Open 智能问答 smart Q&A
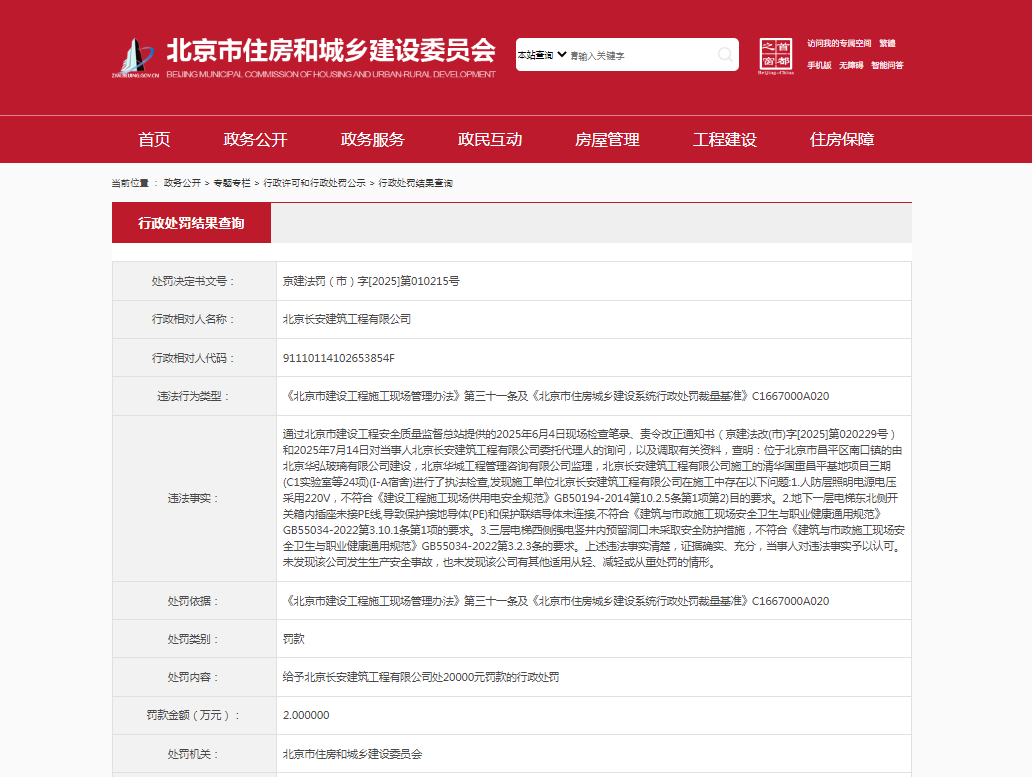 pos(886,65)
